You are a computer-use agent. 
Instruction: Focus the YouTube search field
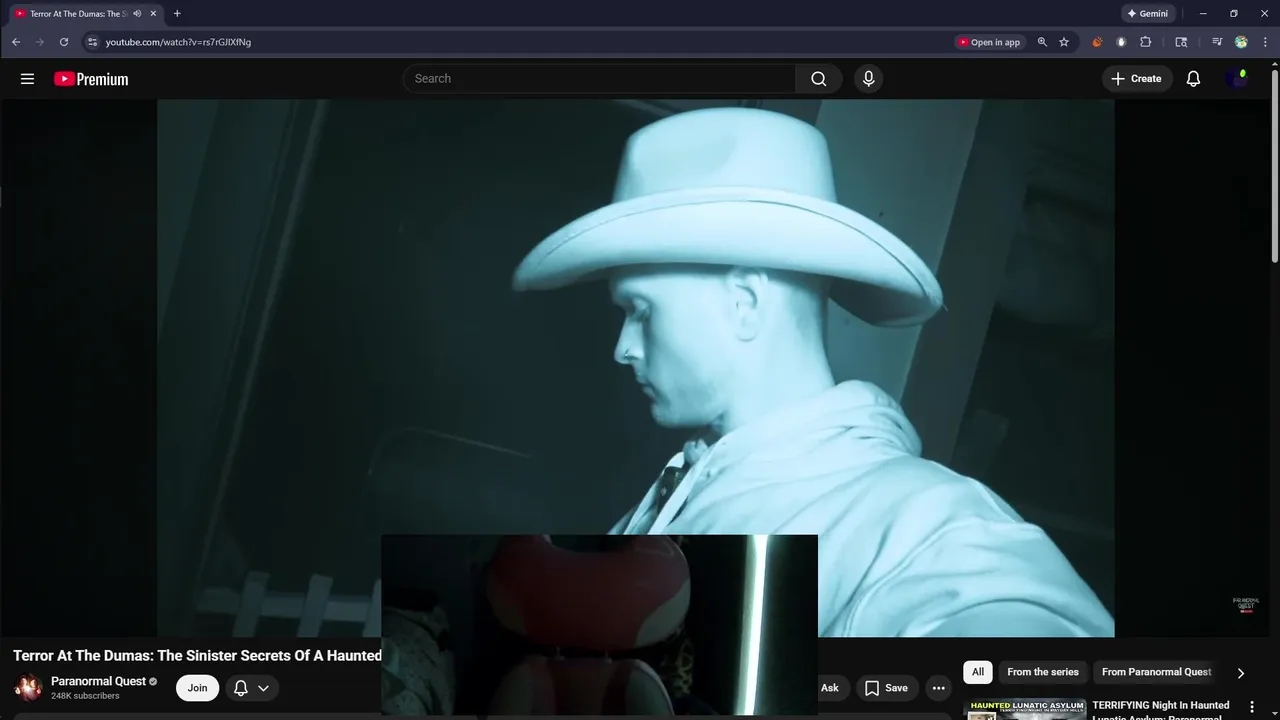tap(600, 79)
